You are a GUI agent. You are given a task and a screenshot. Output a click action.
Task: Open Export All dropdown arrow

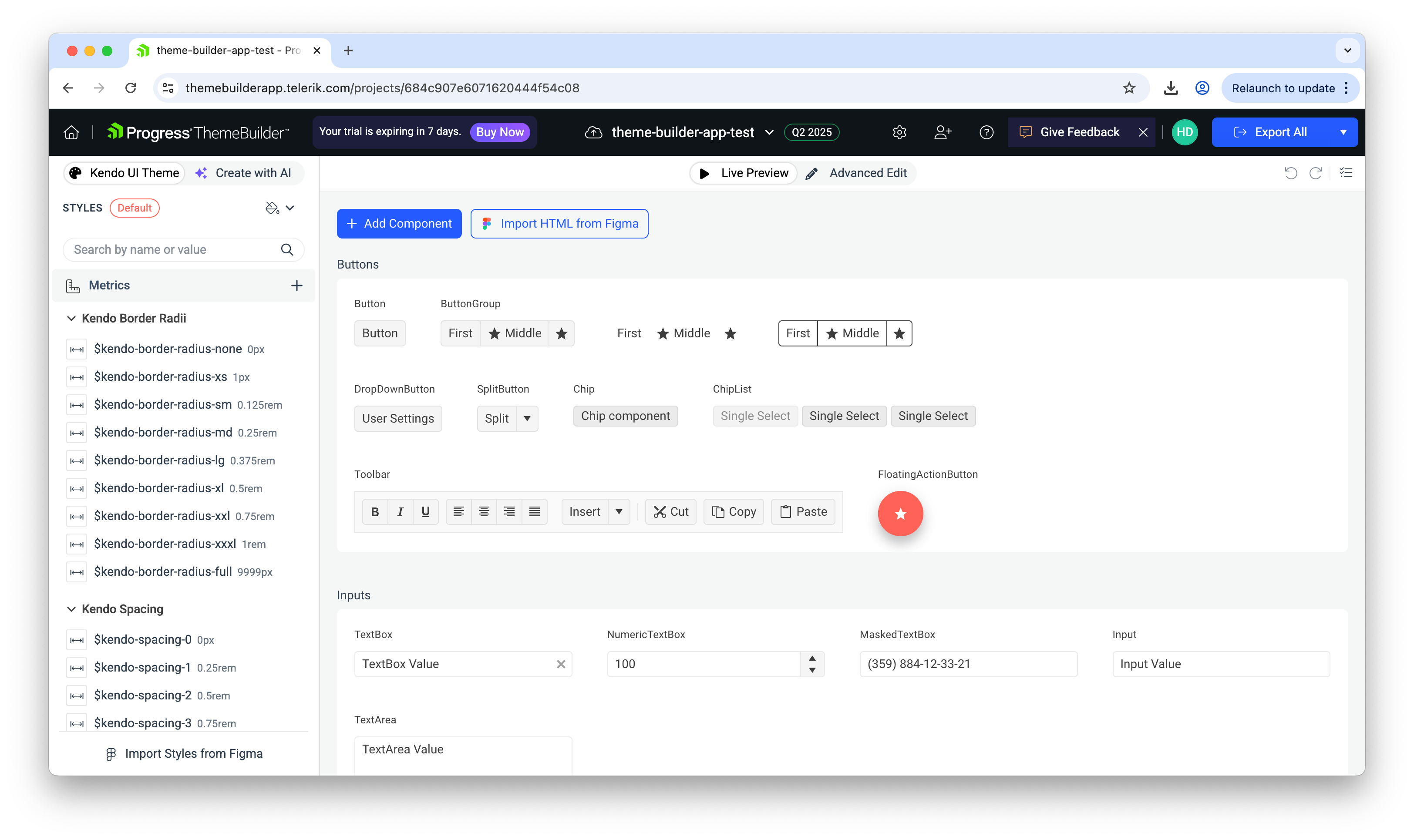point(1343,132)
